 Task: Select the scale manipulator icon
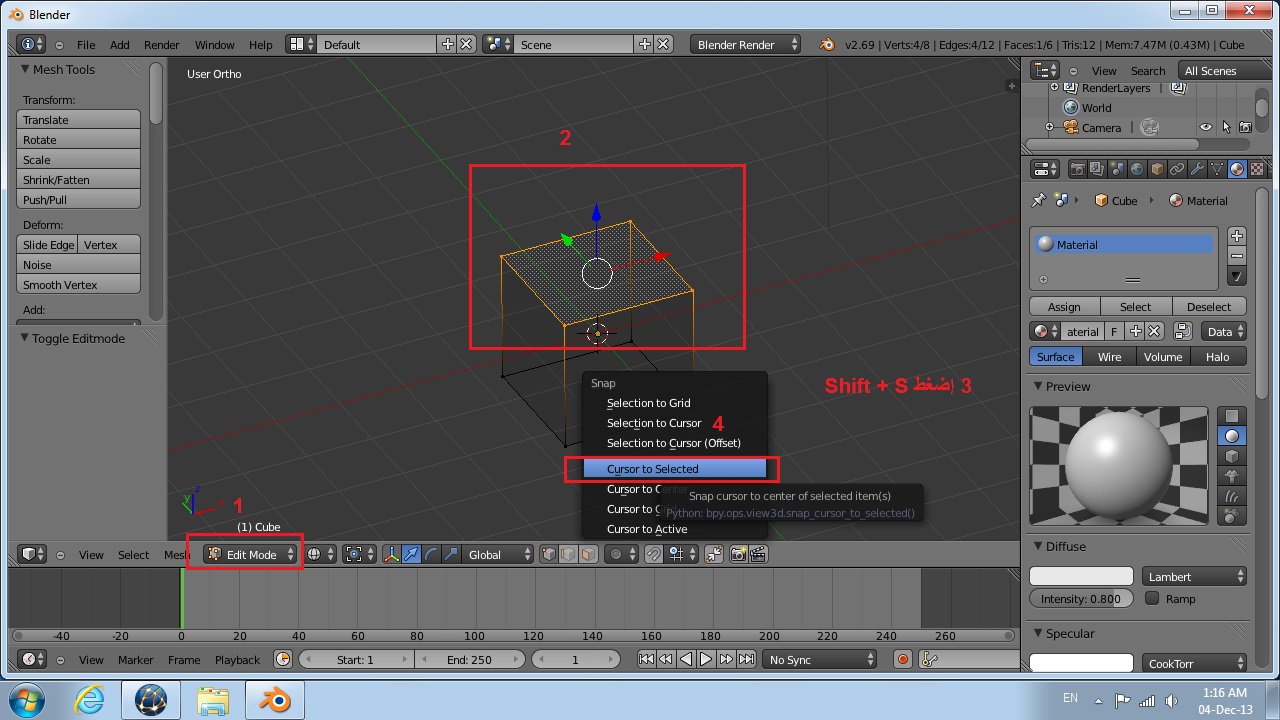tap(451, 554)
